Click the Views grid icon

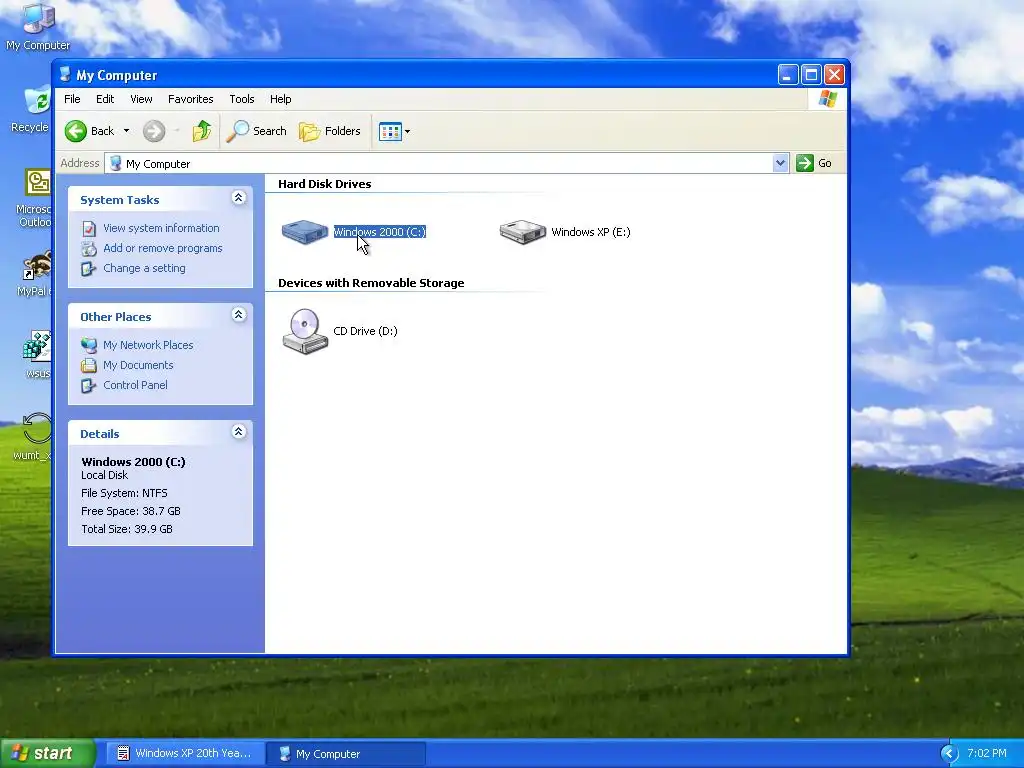point(390,131)
